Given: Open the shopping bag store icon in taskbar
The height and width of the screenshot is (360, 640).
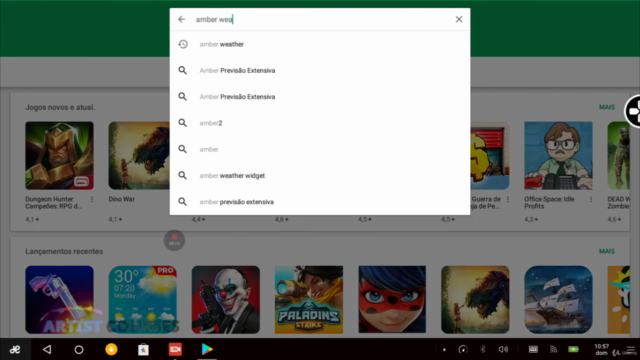Looking at the screenshot, I should [143, 350].
